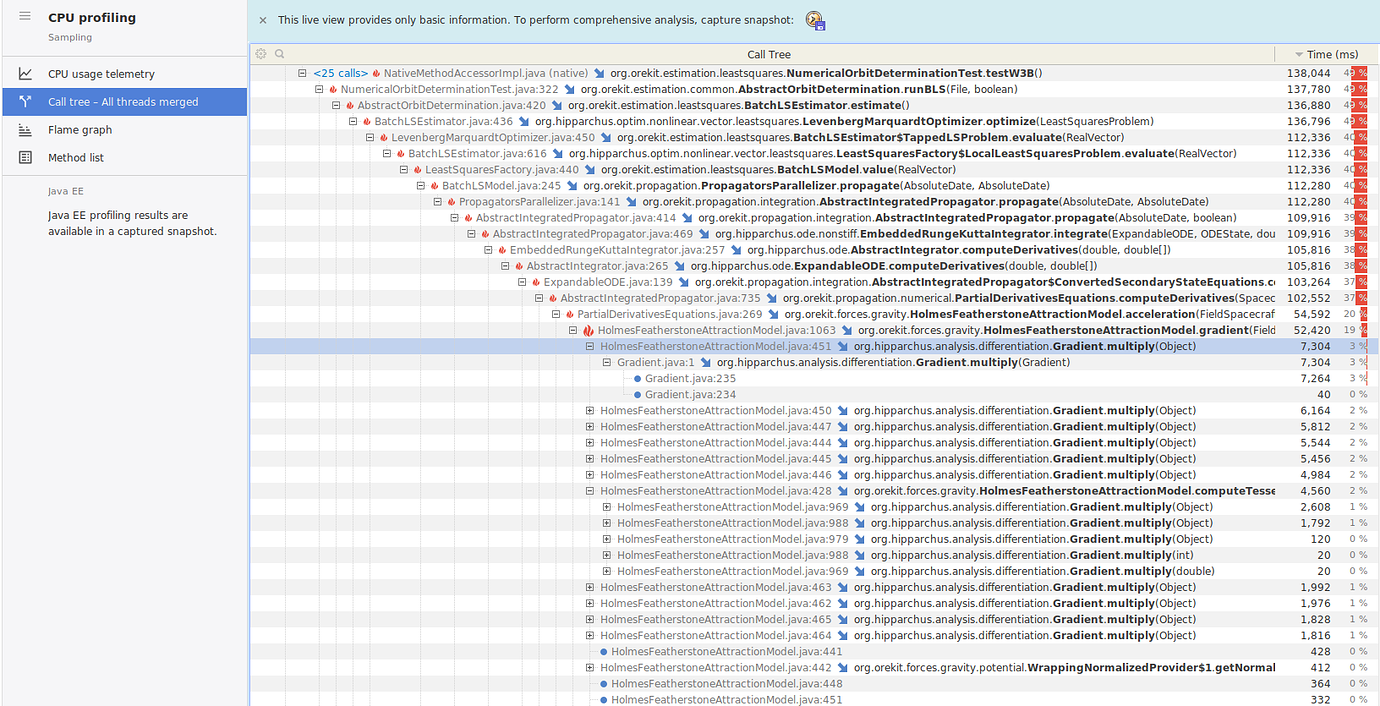Collapse the BatchLSModel.java:245 node
This screenshot has height=706, width=1380.
[x=421, y=185]
